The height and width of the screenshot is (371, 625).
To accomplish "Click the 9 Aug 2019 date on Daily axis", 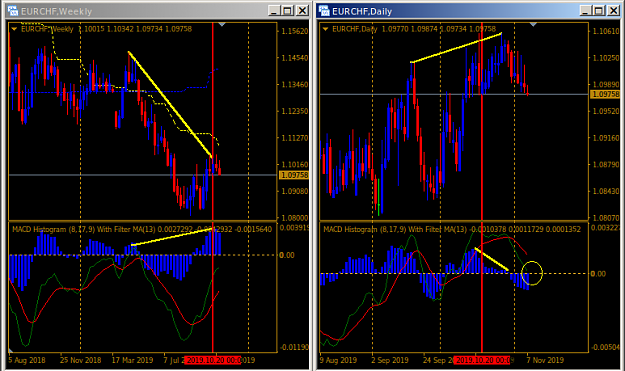I will 338,360.
